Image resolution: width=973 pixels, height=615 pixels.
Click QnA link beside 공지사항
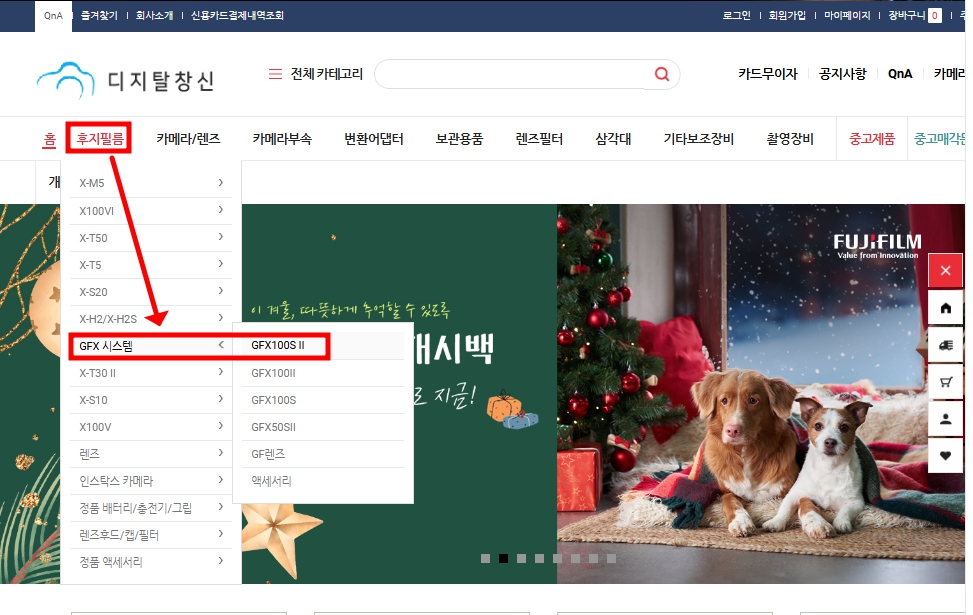pyautogui.click(x=900, y=74)
